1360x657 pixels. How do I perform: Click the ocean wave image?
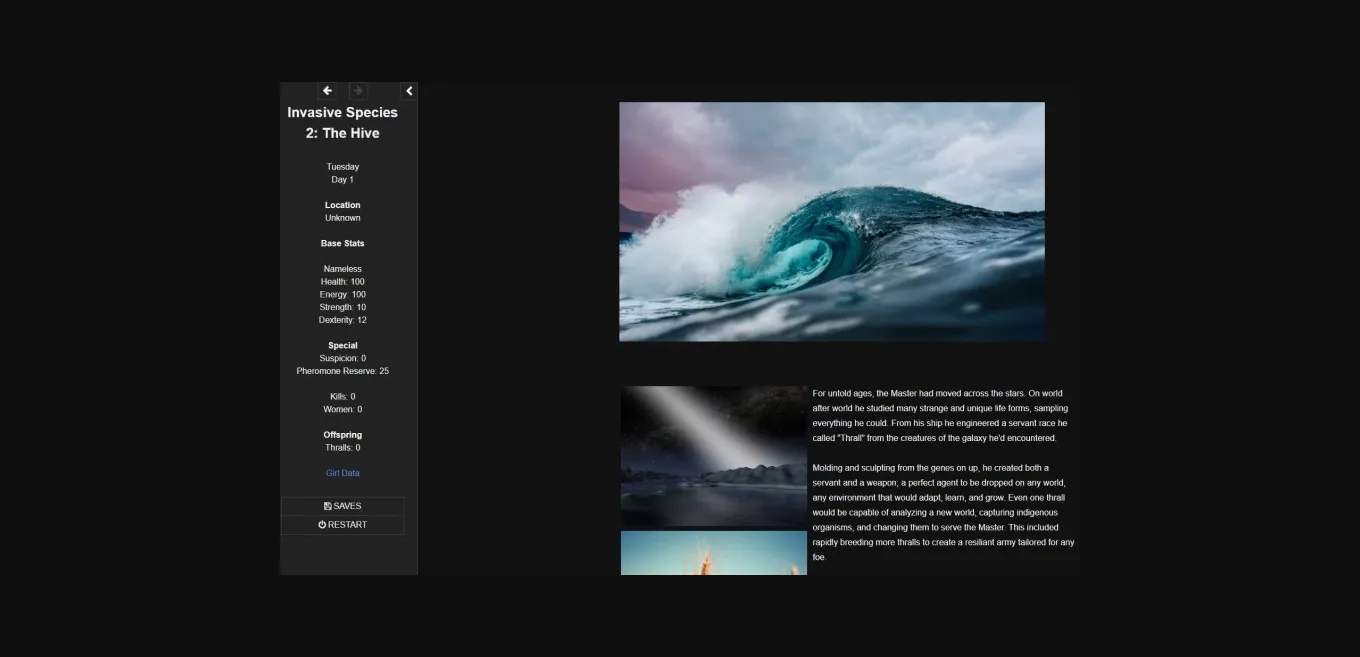coord(831,221)
